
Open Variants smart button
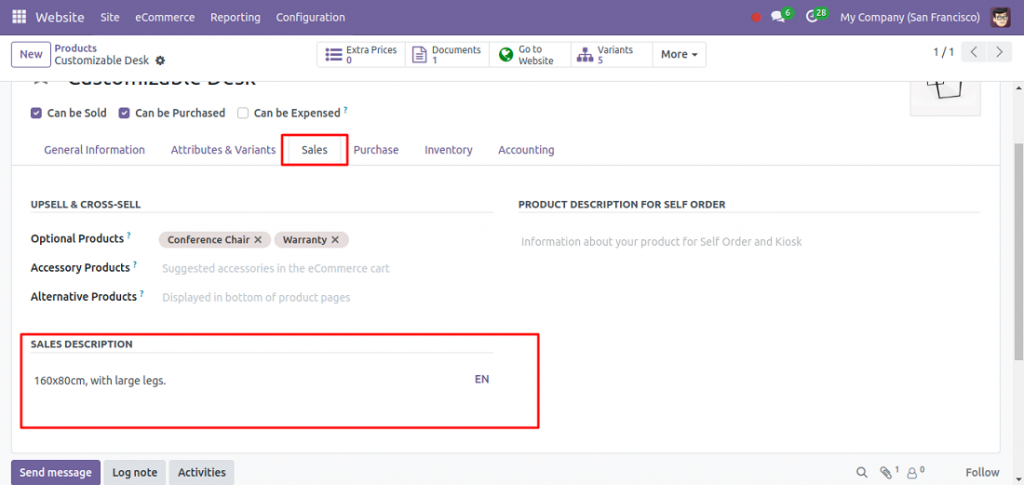pyautogui.click(x=612, y=55)
